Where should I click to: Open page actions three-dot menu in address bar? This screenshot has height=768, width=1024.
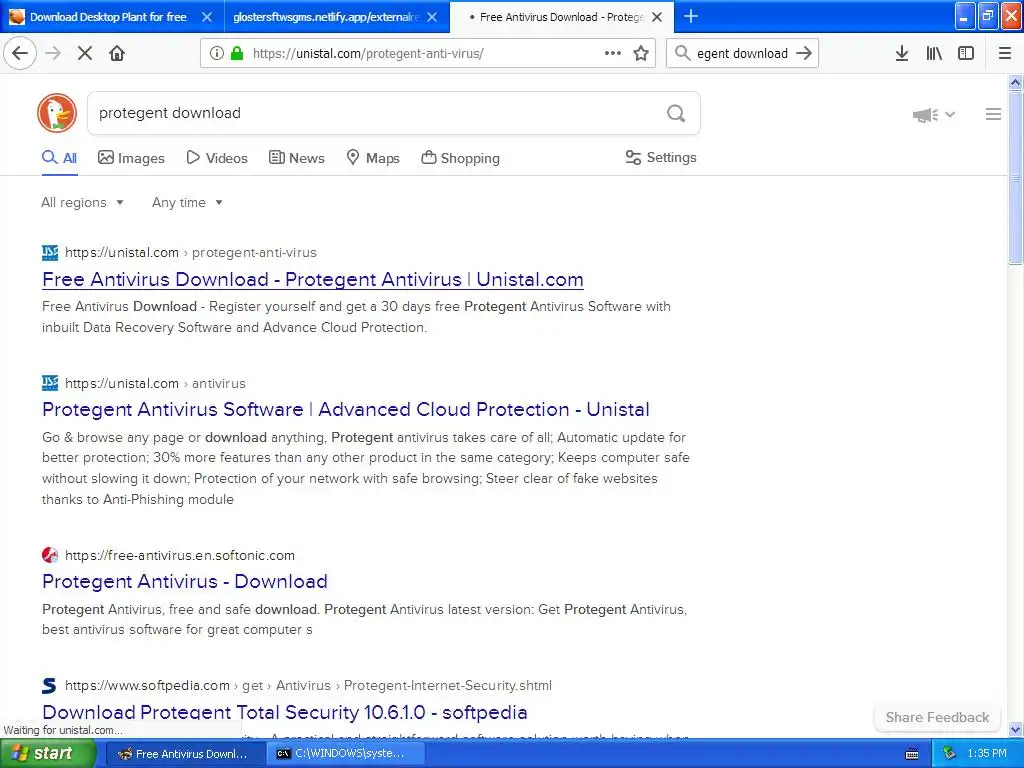(x=613, y=53)
